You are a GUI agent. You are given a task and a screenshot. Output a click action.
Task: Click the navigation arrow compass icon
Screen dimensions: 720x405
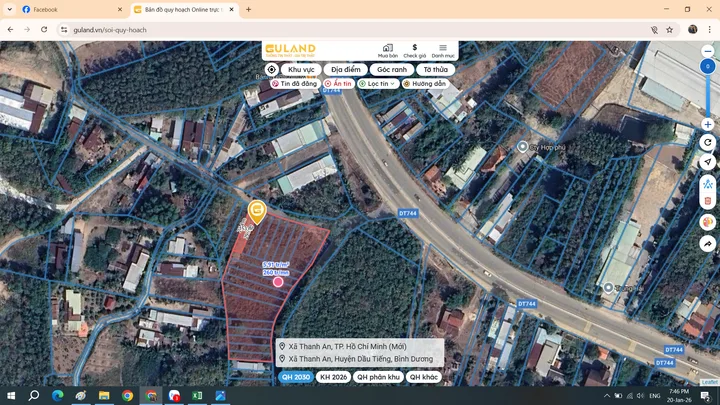[x=708, y=162]
